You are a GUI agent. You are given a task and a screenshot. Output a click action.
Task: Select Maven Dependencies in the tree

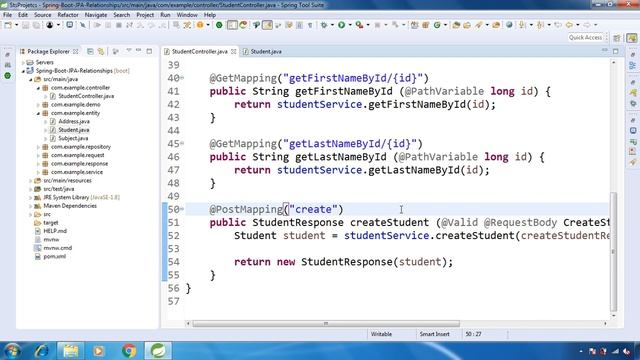coord(70,206)
